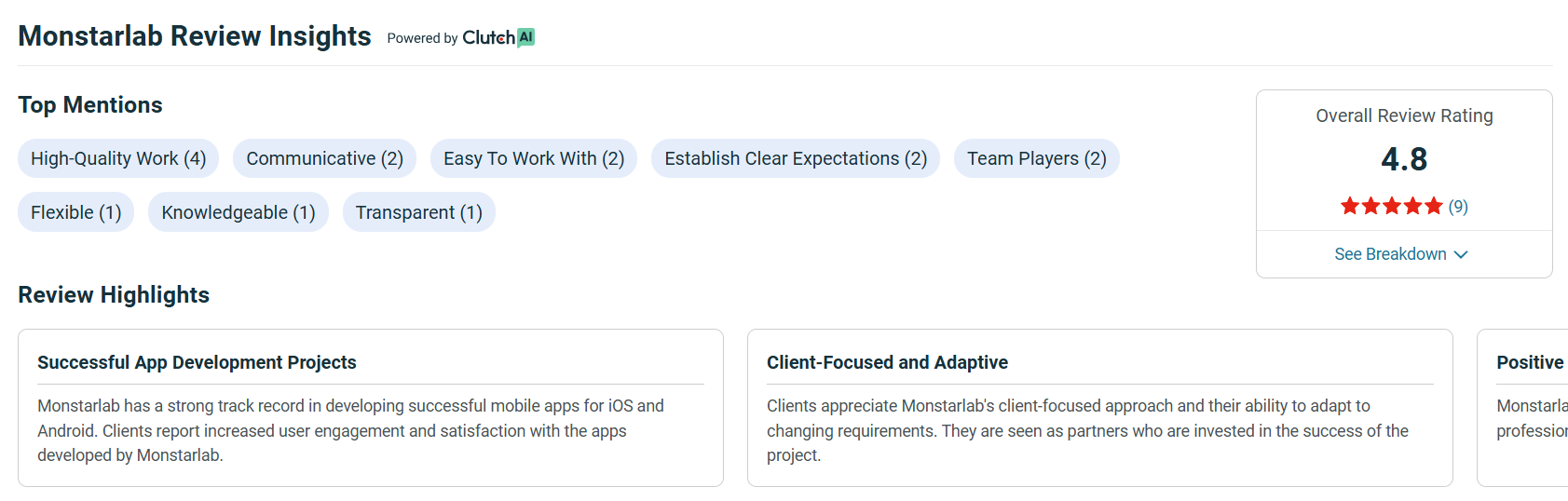Pick the Establish Clear Expectations (2) tag
The image size is (1568, 501).
tap(796, 158)
